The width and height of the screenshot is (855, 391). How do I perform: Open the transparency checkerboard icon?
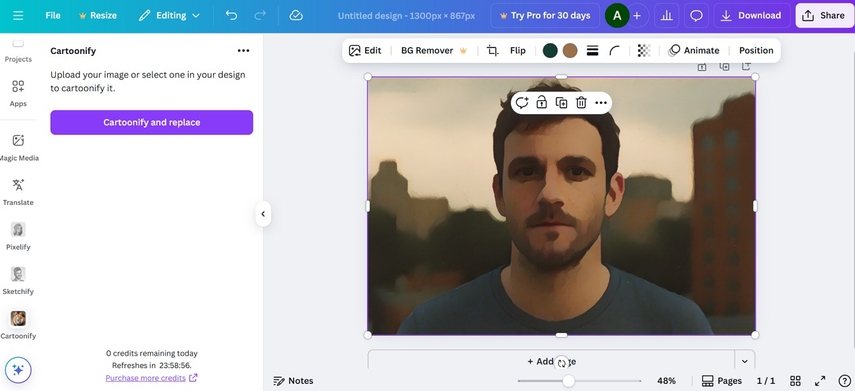(643, 51)
